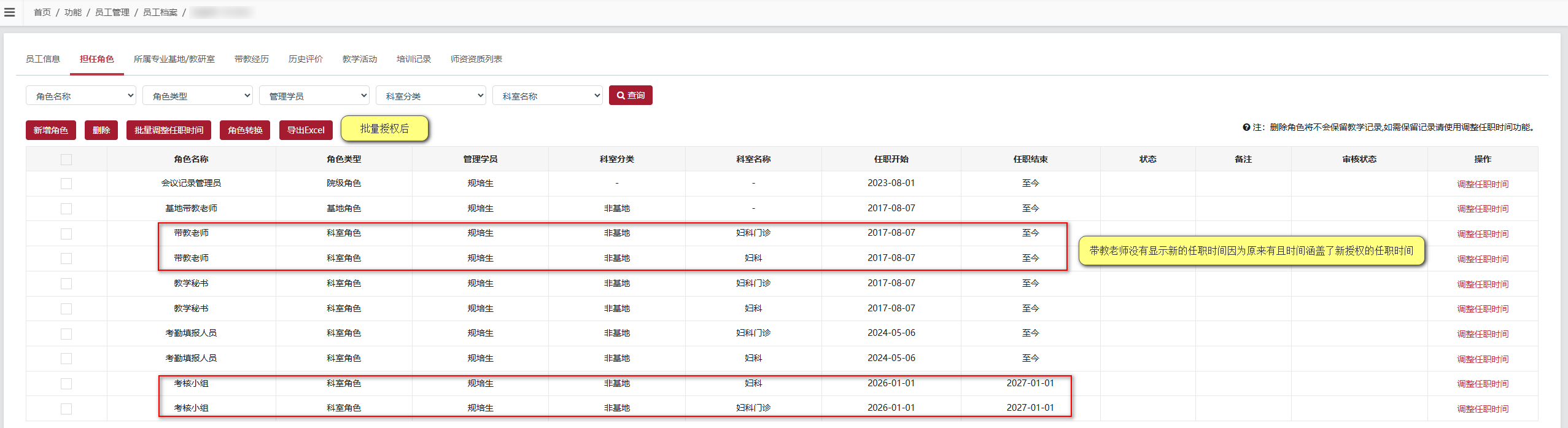This screenshot has width=1568, height=428.
Task: Open the 科室名称 dropdown filter
Action: click(x=548, y=96)
